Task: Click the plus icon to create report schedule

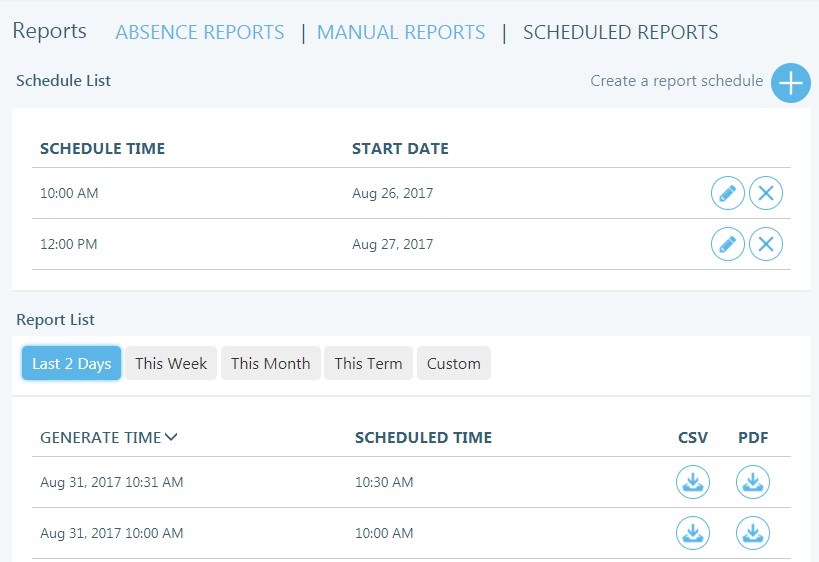Action: point(790,82)
